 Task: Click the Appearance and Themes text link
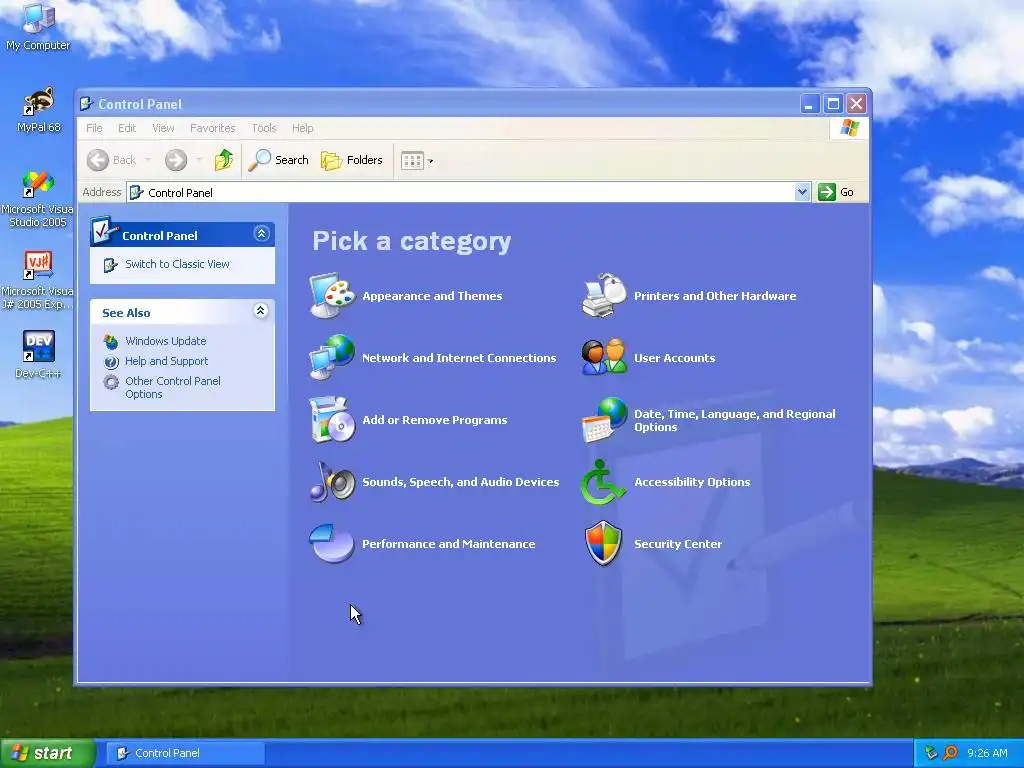(432, 296)
